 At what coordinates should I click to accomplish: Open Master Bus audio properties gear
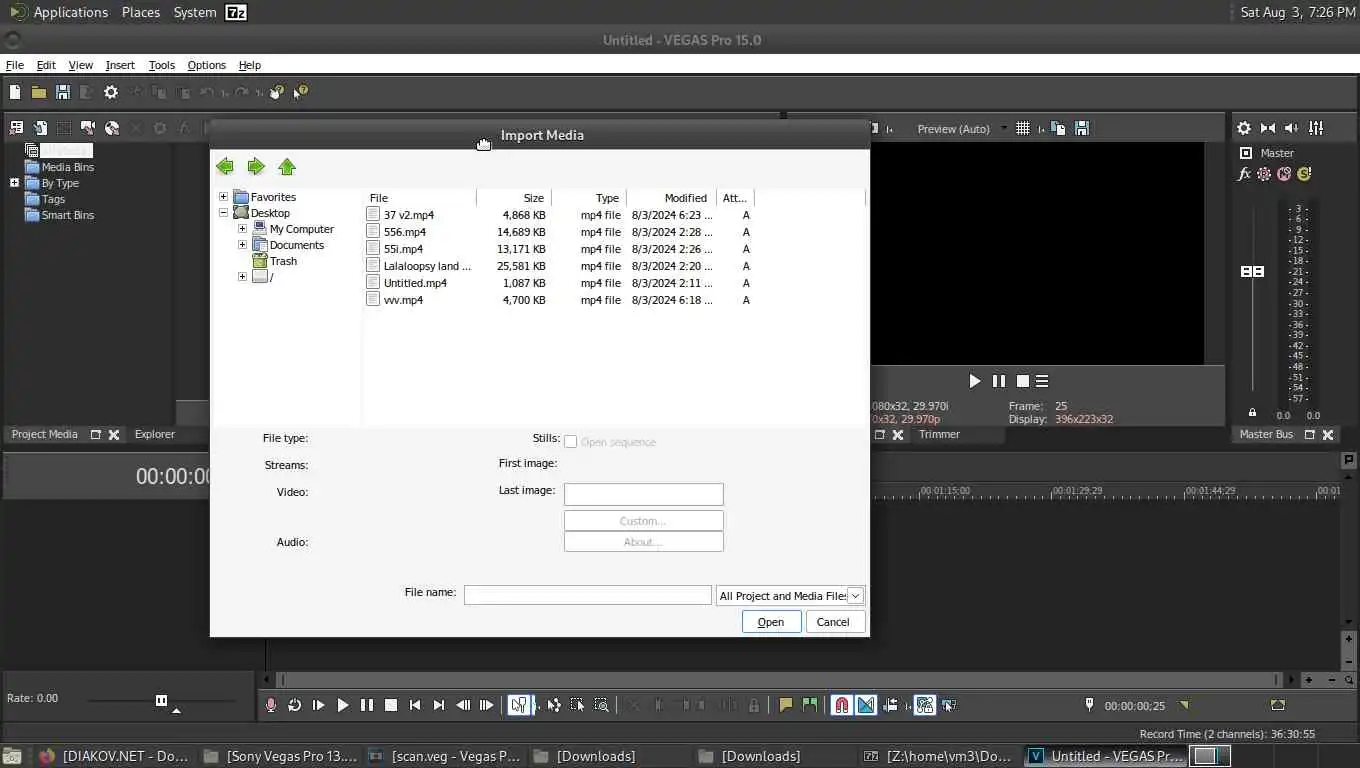point(1244,128)
